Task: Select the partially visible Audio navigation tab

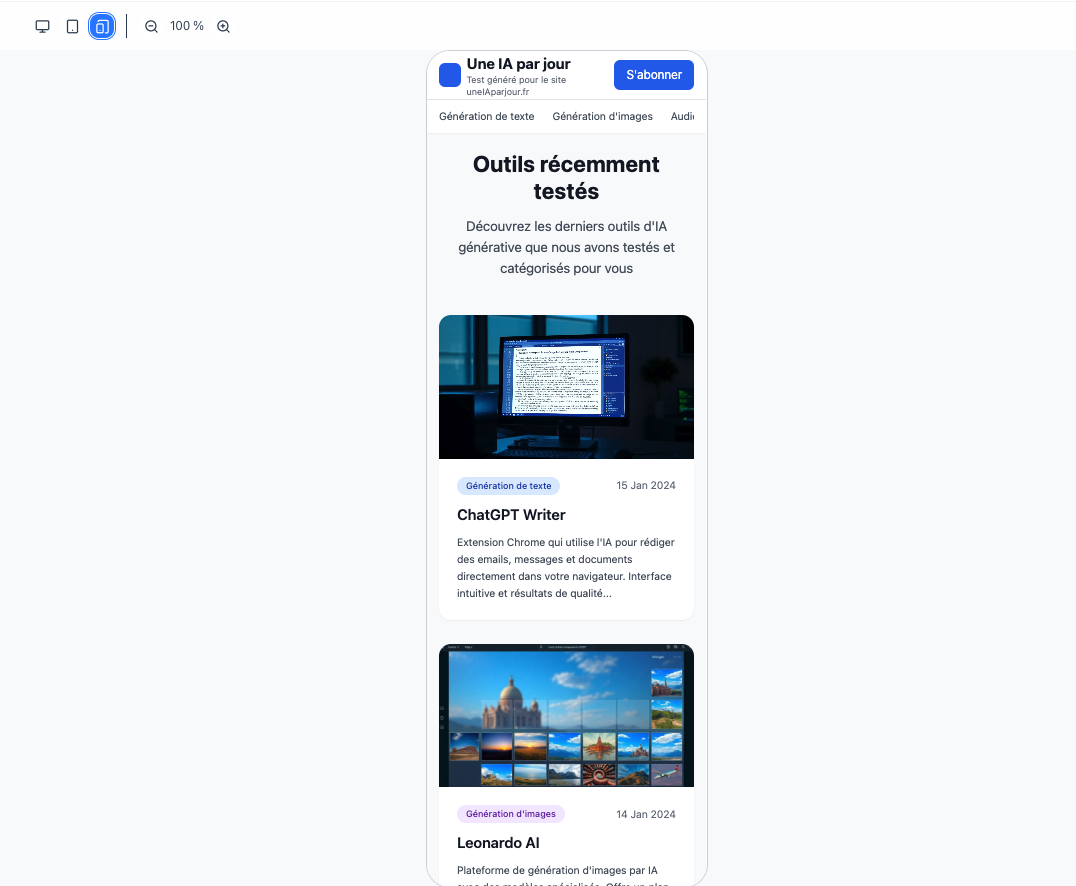Action: [683, 116]
